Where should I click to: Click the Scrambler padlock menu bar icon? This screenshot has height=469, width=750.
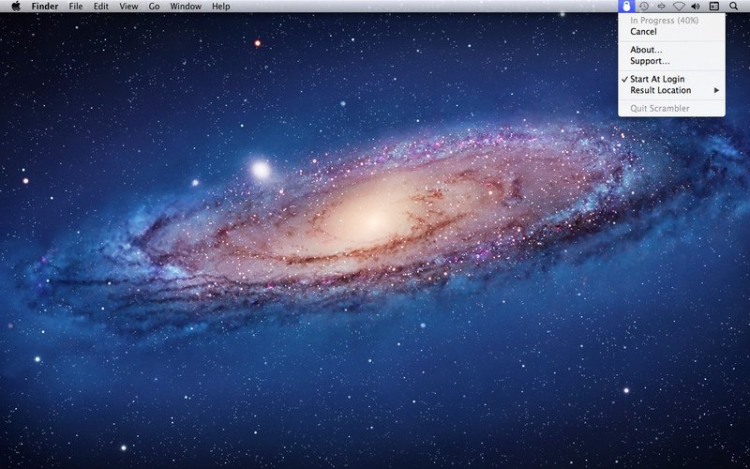tap(626, 6)
